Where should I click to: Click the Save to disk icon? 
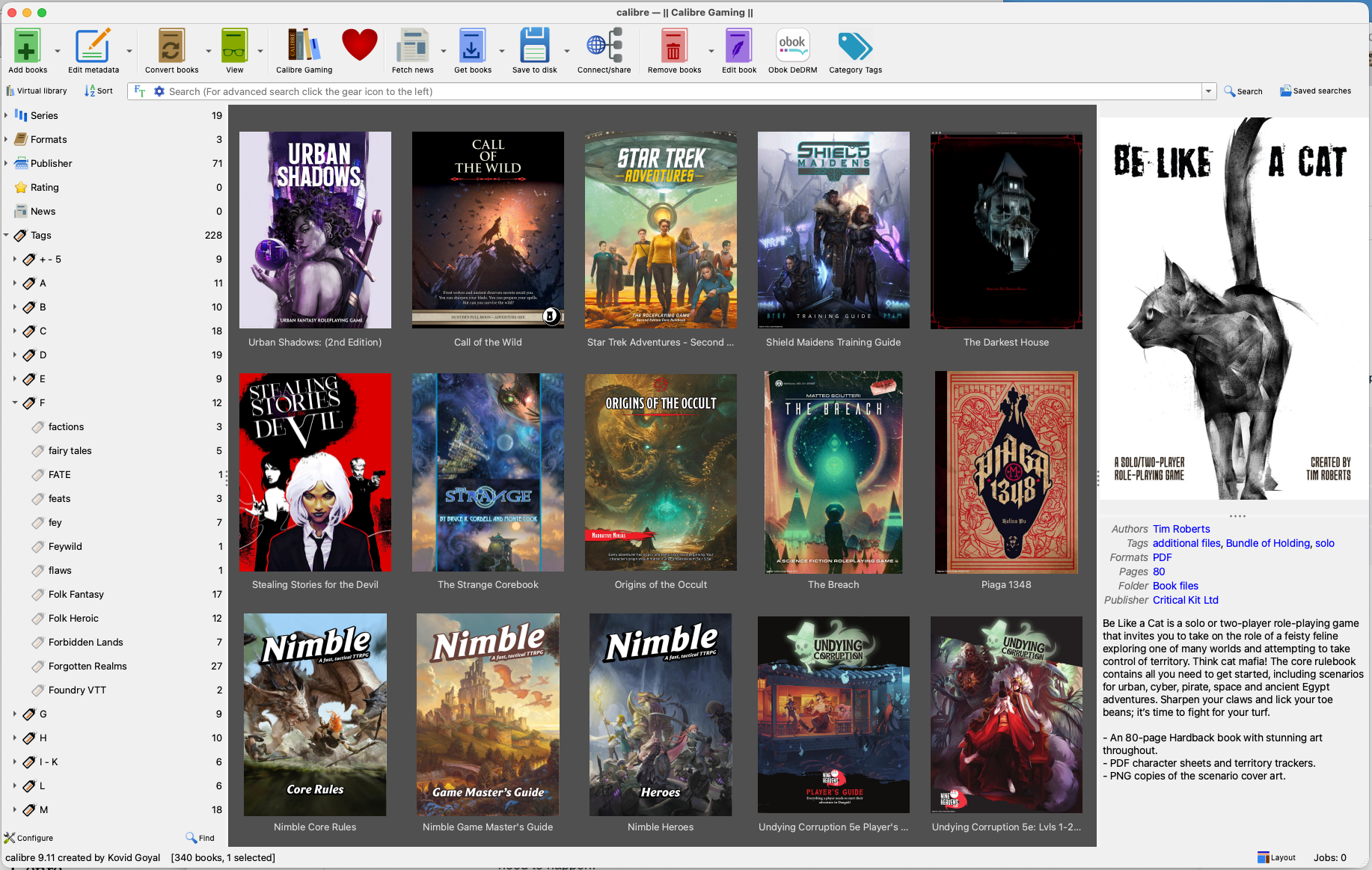(x=534, y=46)
